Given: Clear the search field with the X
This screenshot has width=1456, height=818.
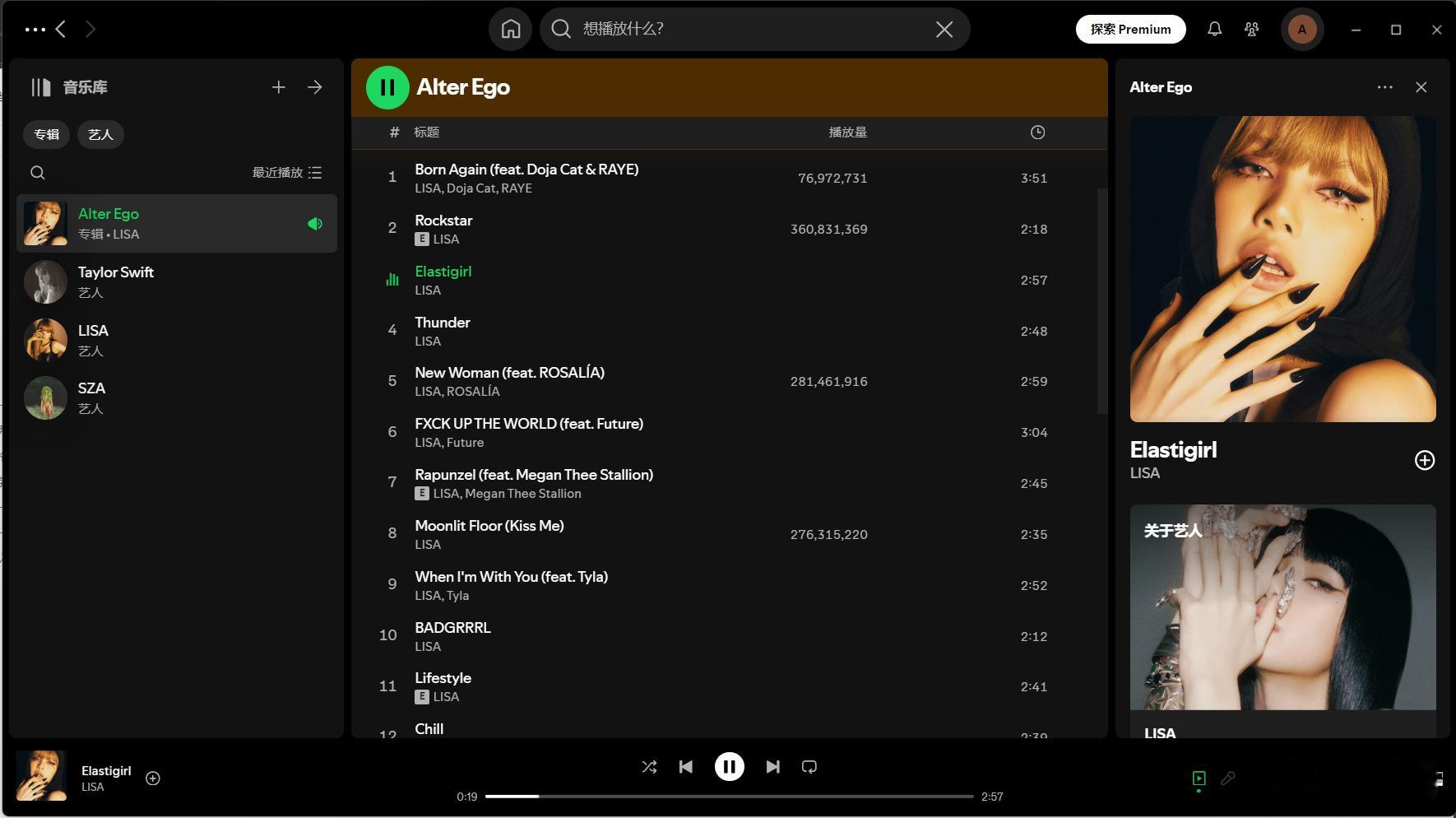Looking at the screenshot, I should 944,30.
